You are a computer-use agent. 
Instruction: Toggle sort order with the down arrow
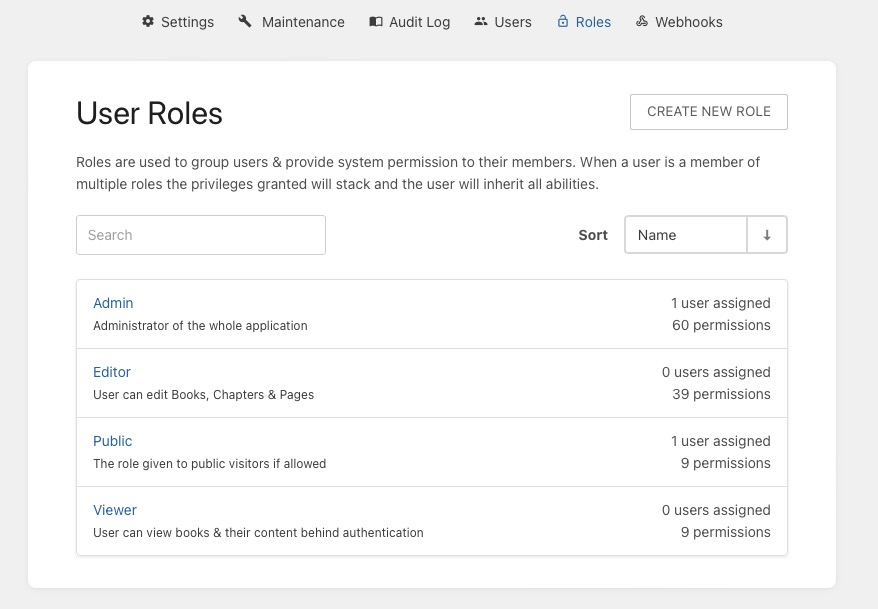tap(766, 234)
